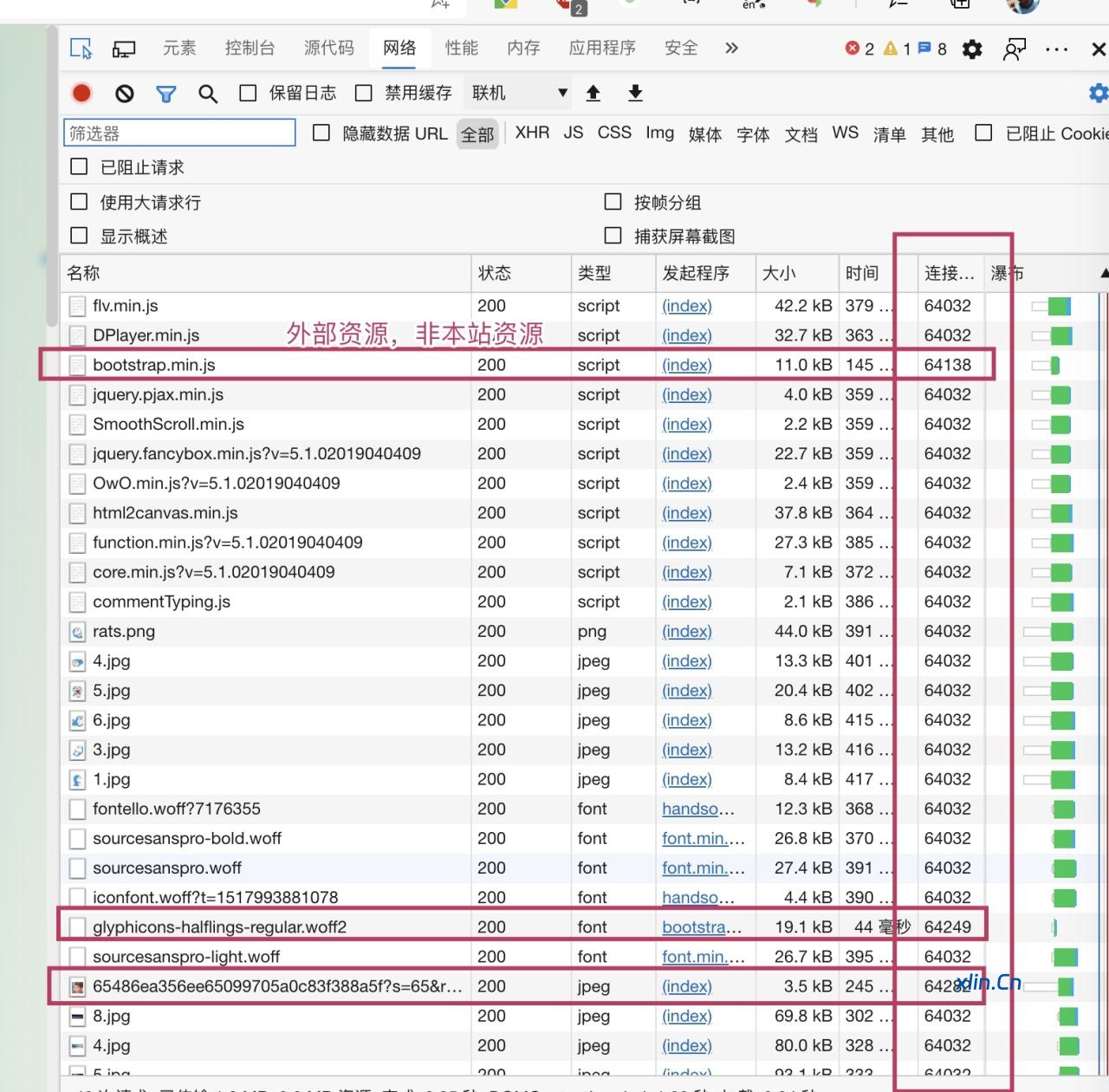Click the inspect element picker icon
Screen dimensions: 1109x1092
81,49
